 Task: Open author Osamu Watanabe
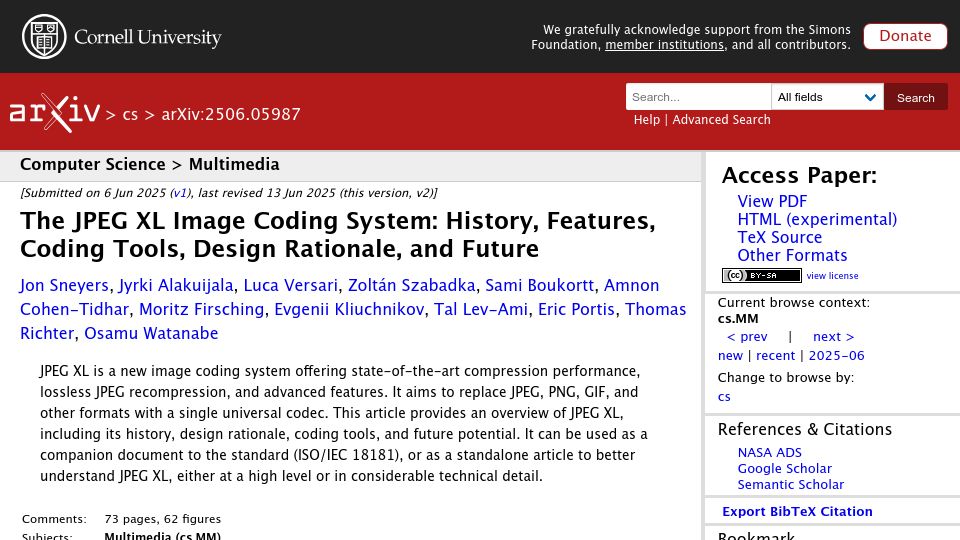click(x=151, y=333)
